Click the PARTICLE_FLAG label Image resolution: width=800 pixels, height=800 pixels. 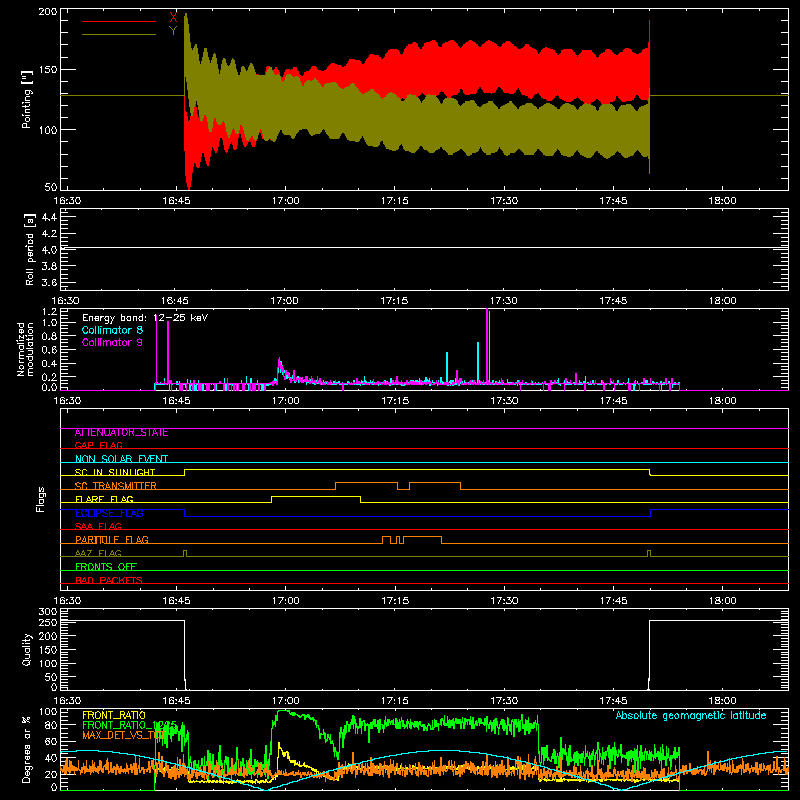click(x=112, y=540)
